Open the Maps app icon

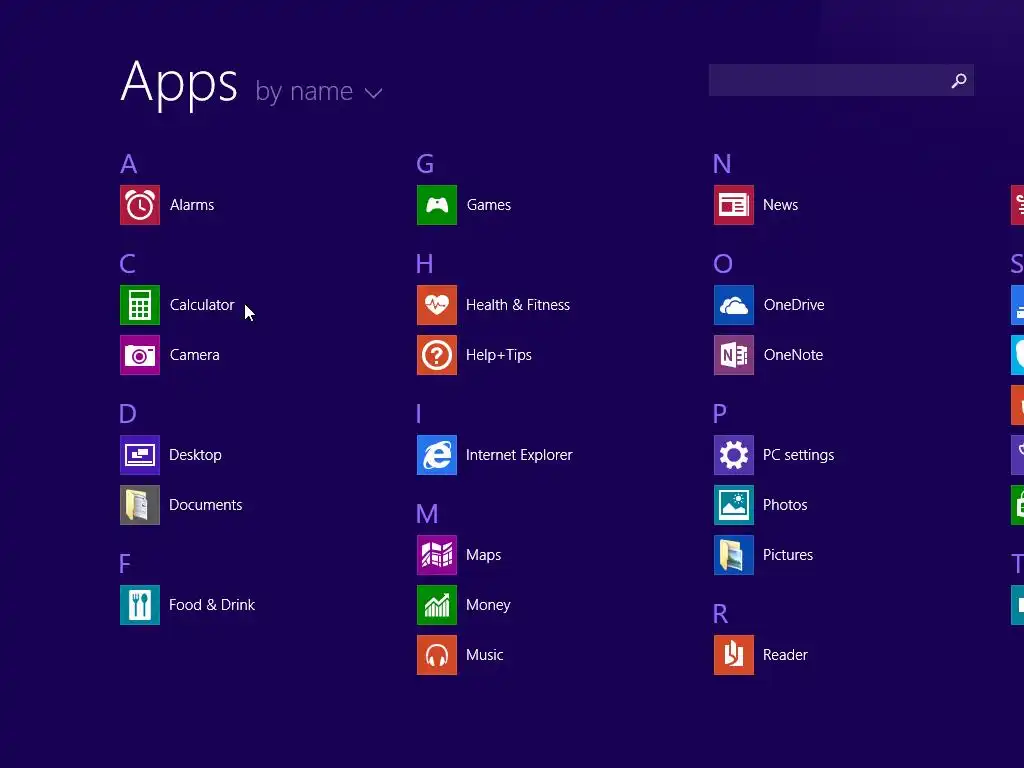click(437, 555)
